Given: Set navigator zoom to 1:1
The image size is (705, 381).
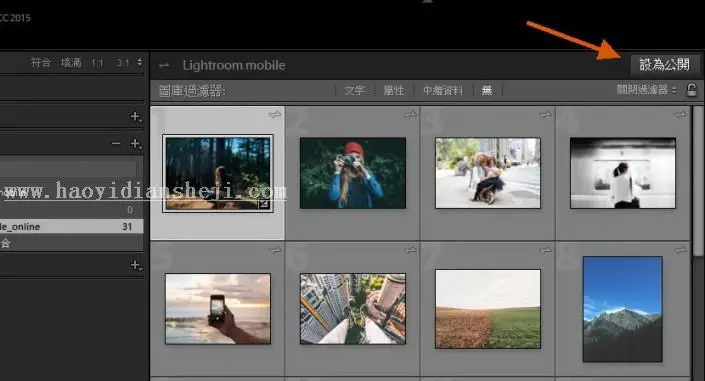Looking at the screenshot, I should pos(97,63).
